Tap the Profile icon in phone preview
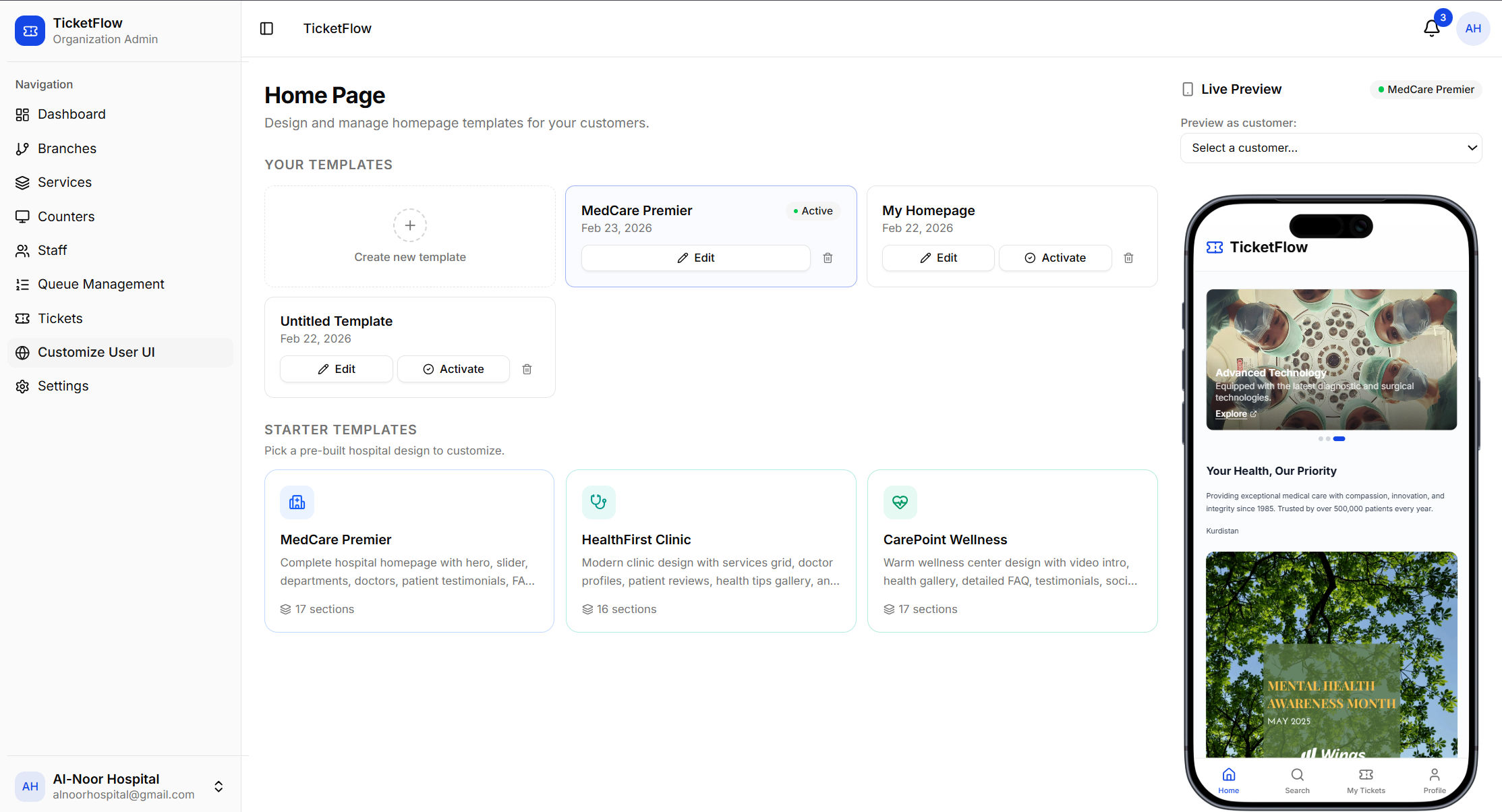This screenshot has height=812, width=1502. (1433, 776)
